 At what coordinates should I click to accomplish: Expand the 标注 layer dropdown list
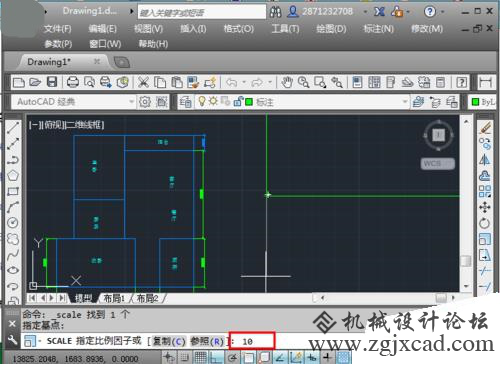pyautogui.click(x=405, y=102)
